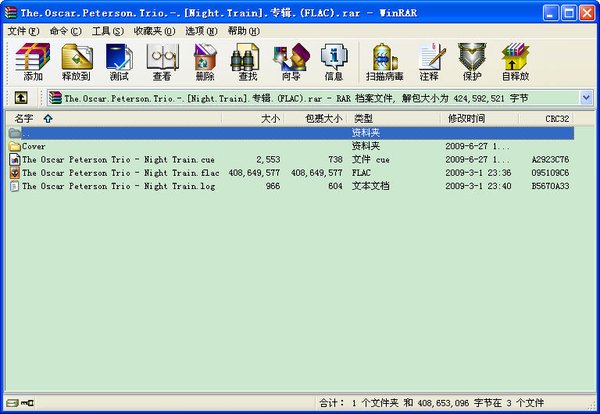The image size is (600, 414).
Task: Open the 帮助(H) menu
Action: (x=244, y=31)
